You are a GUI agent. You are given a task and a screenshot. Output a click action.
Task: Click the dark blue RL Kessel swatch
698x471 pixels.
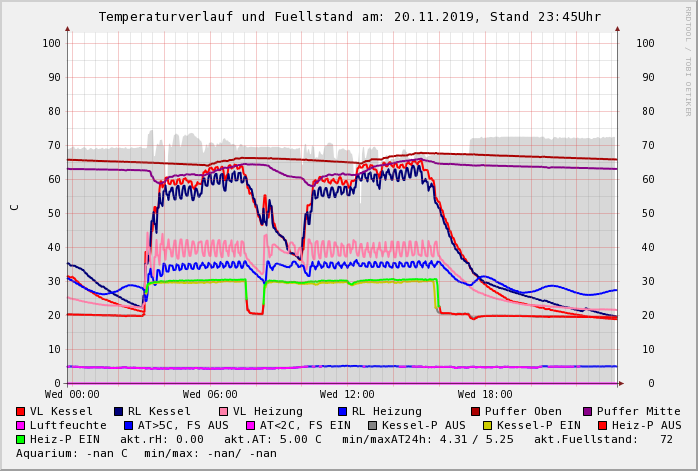119,412
